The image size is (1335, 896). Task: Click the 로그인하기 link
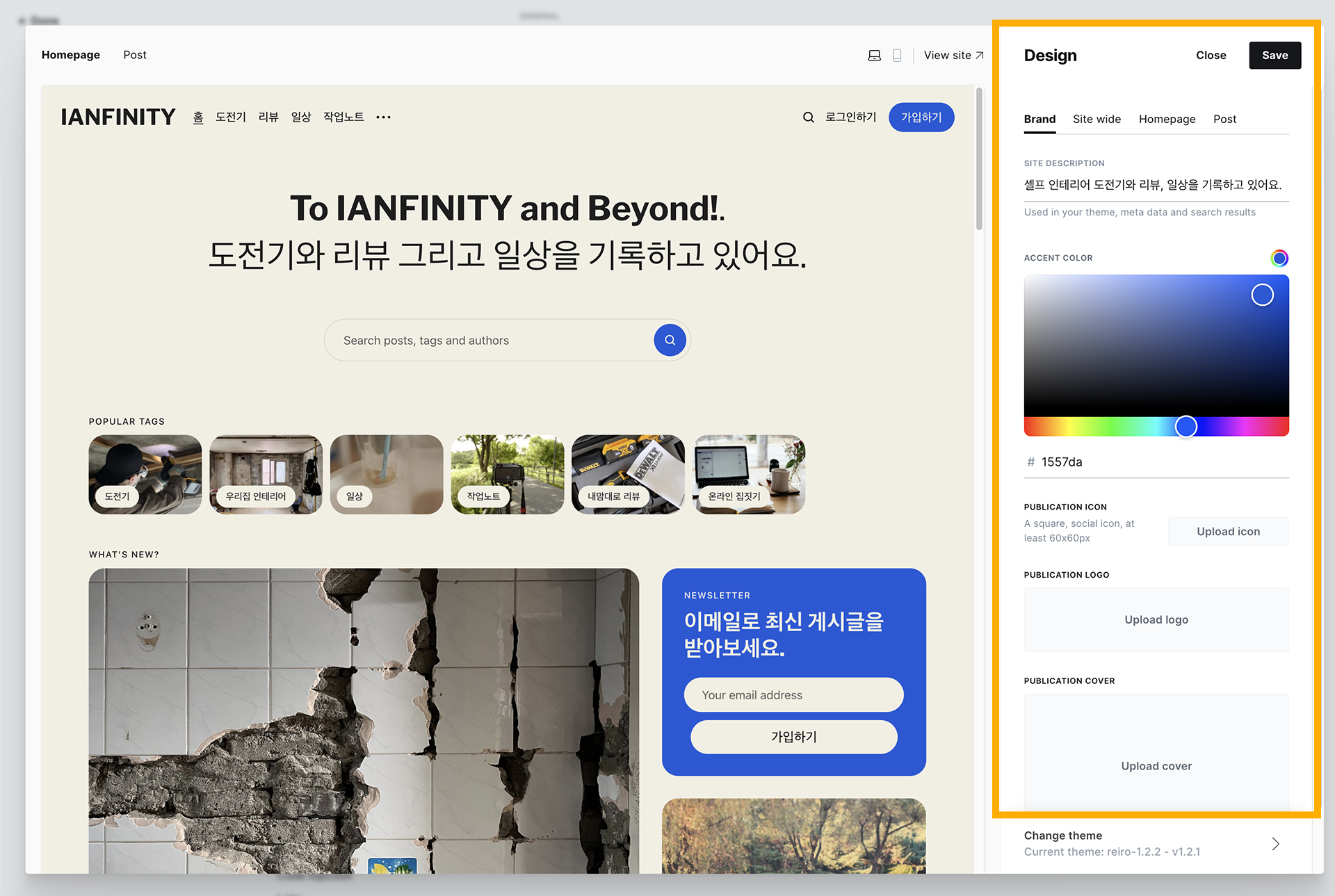click(850, 117)
